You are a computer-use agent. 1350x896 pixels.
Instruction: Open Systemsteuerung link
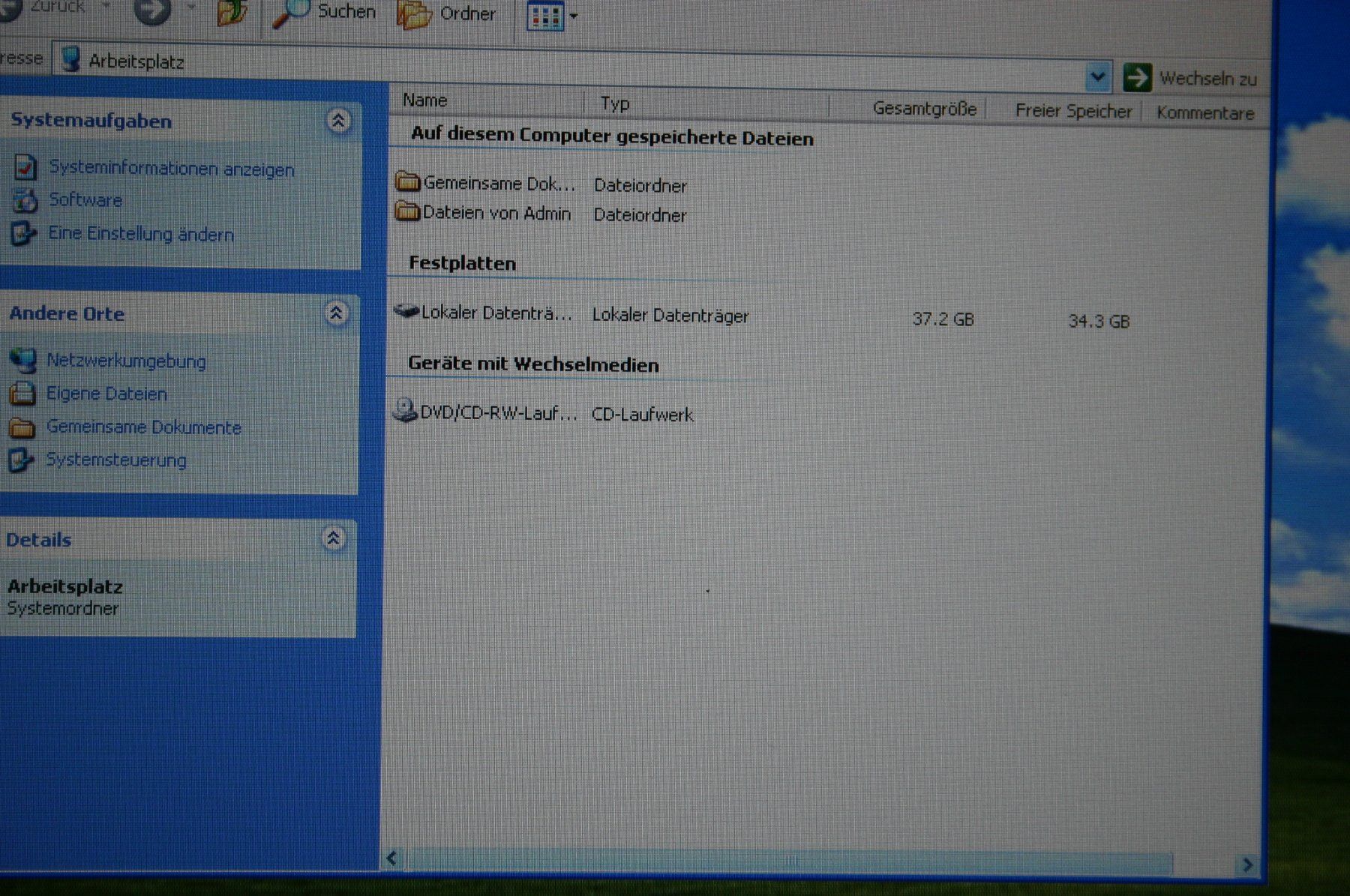116,460
